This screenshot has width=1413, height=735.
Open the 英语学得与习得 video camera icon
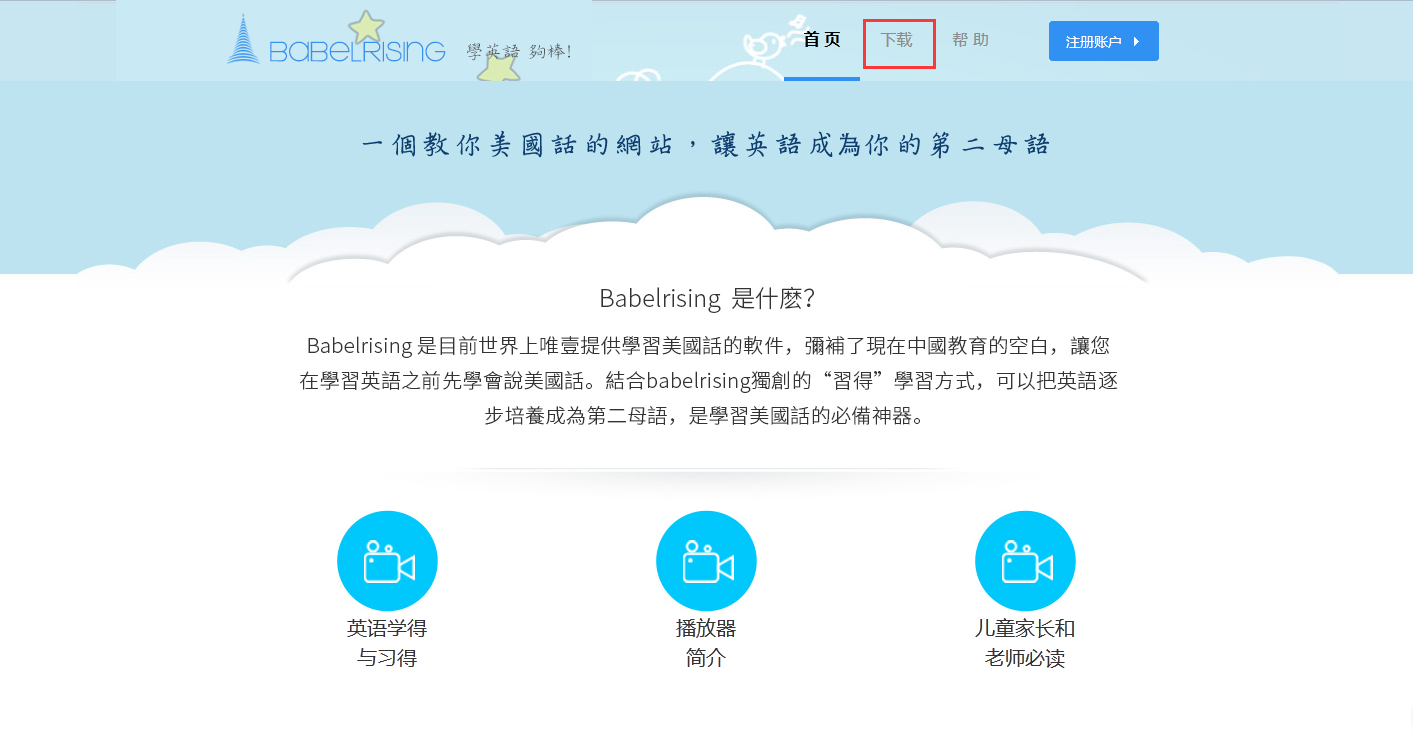[387, 561]
